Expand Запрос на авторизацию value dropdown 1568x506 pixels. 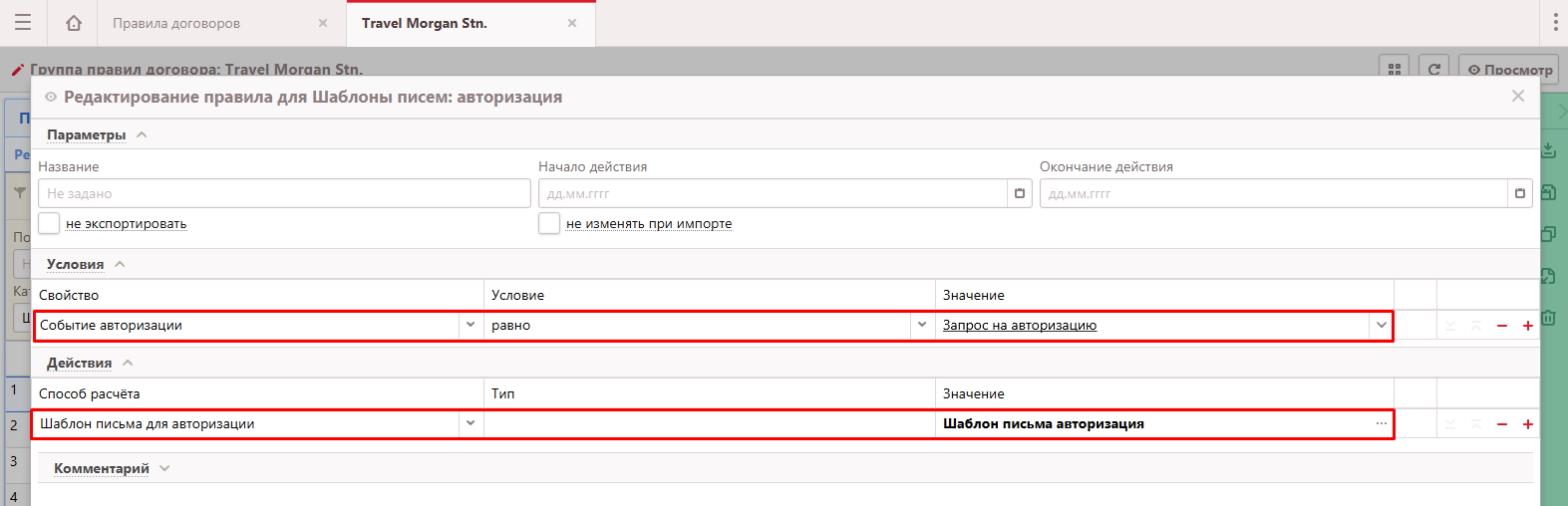(1381, 325)
